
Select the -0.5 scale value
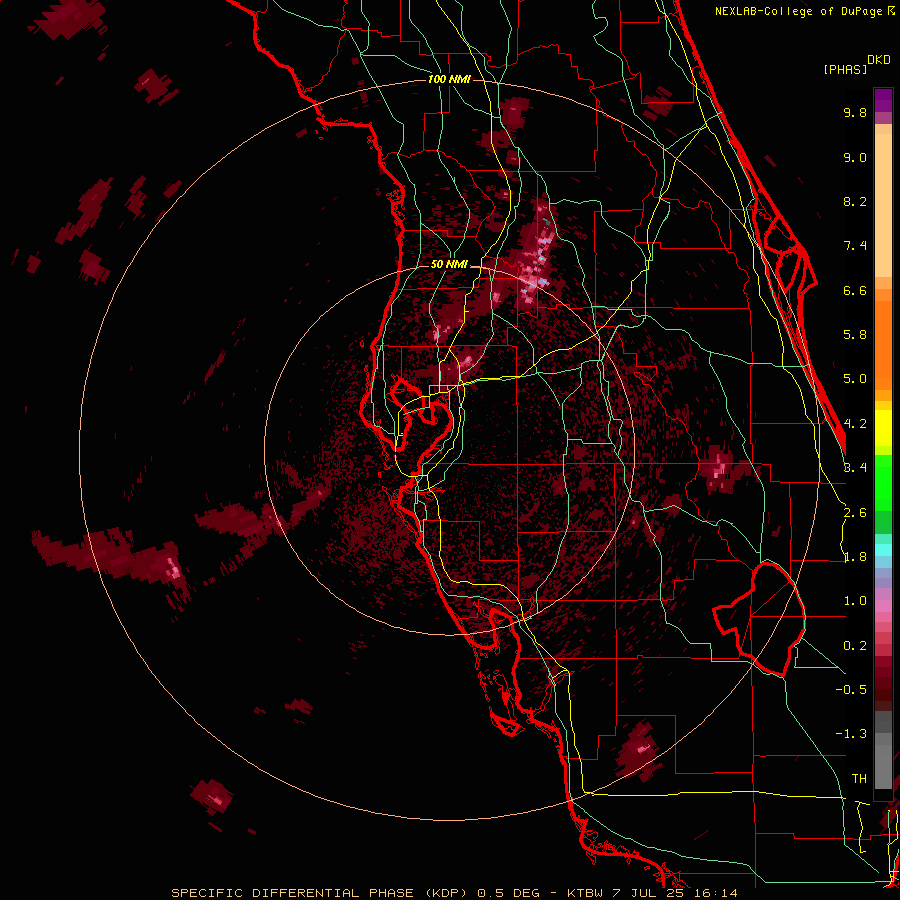click(x=851, y=690)
